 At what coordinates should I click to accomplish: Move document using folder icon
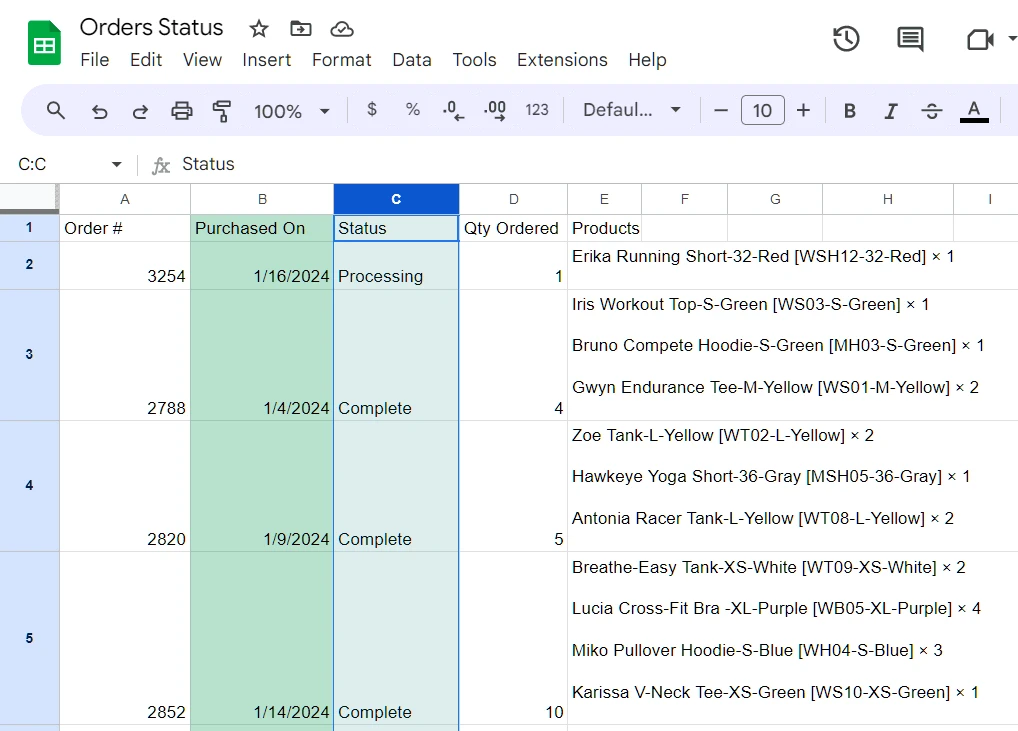click(x=300, y=28)
